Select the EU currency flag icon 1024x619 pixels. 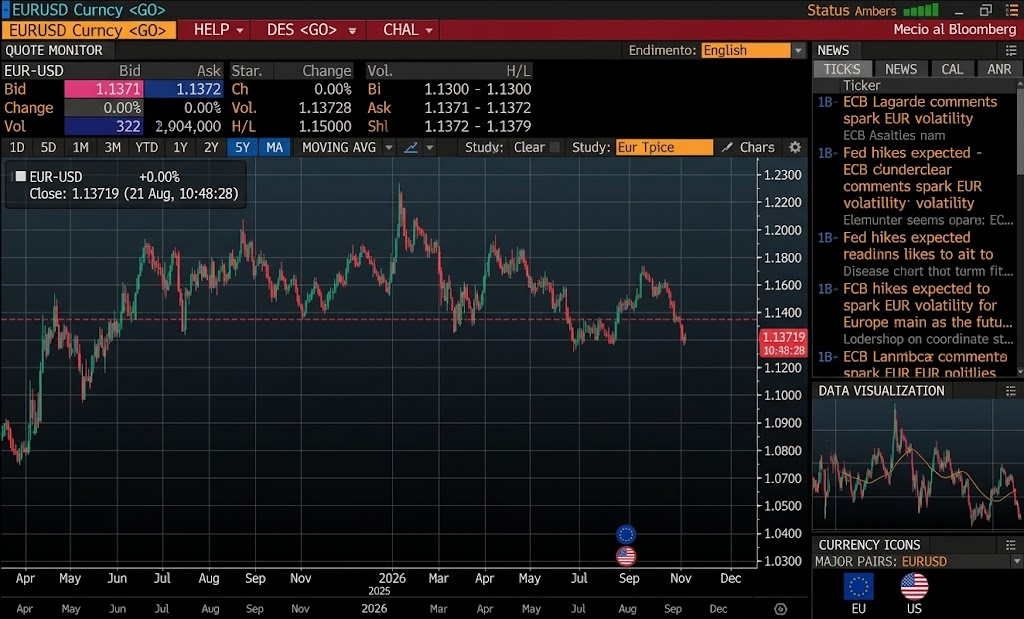click(858, 586)
